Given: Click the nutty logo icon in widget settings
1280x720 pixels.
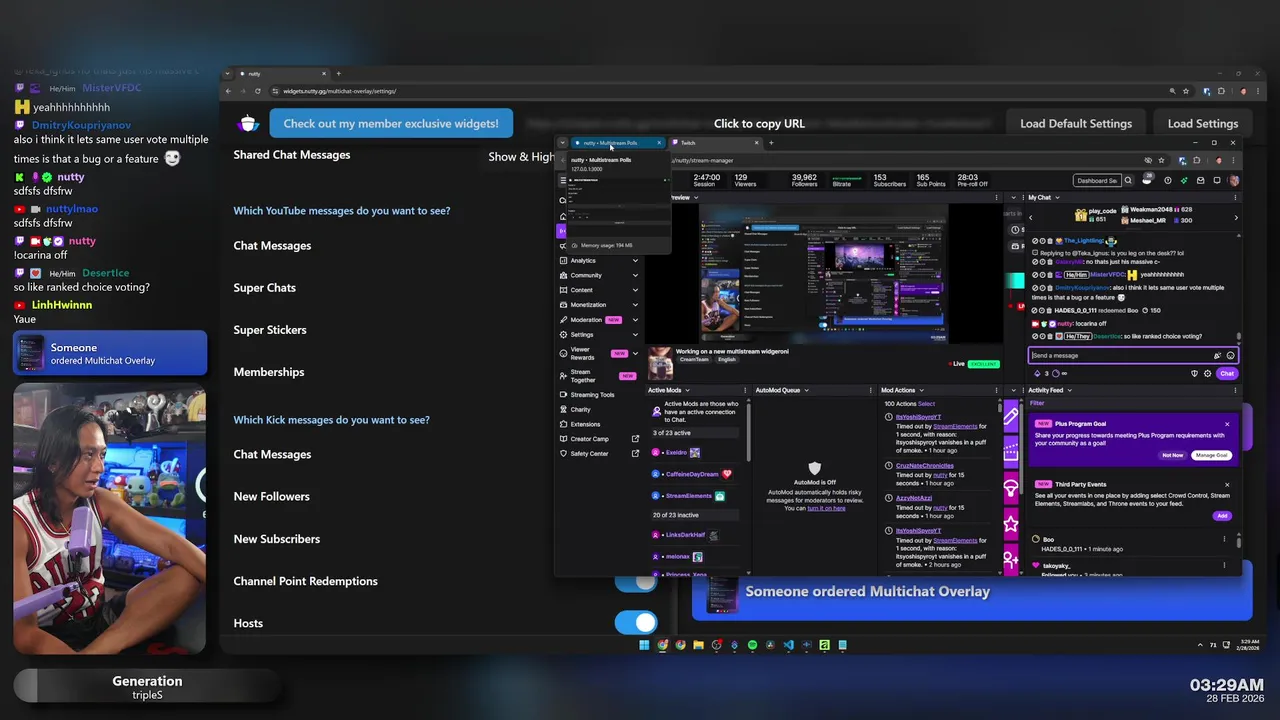Looking at the screenshot, I should [249, 123].
